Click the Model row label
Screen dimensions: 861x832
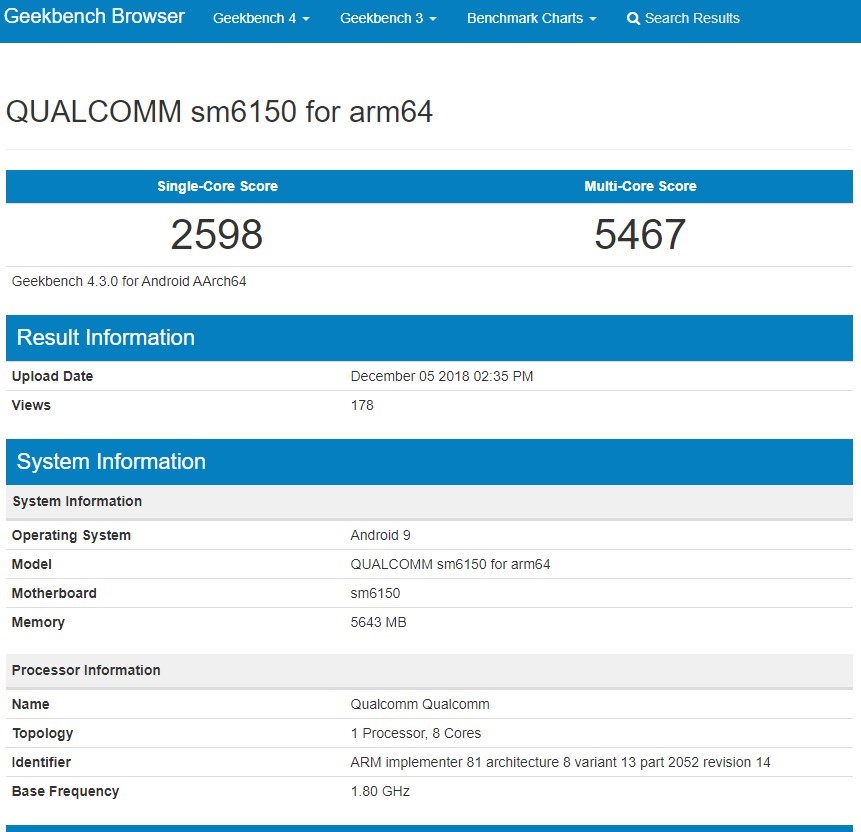coord(32,565)
